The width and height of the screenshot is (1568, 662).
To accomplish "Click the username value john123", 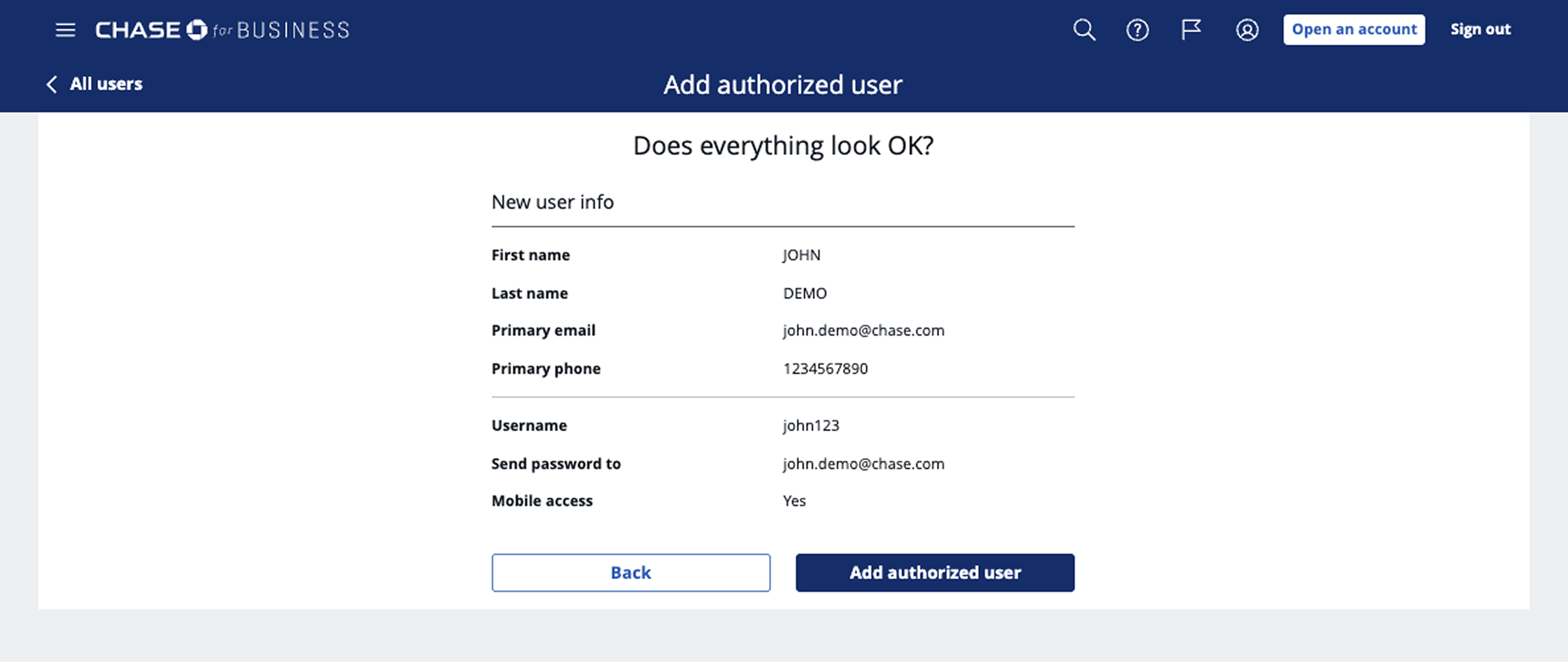I will 811,425.
